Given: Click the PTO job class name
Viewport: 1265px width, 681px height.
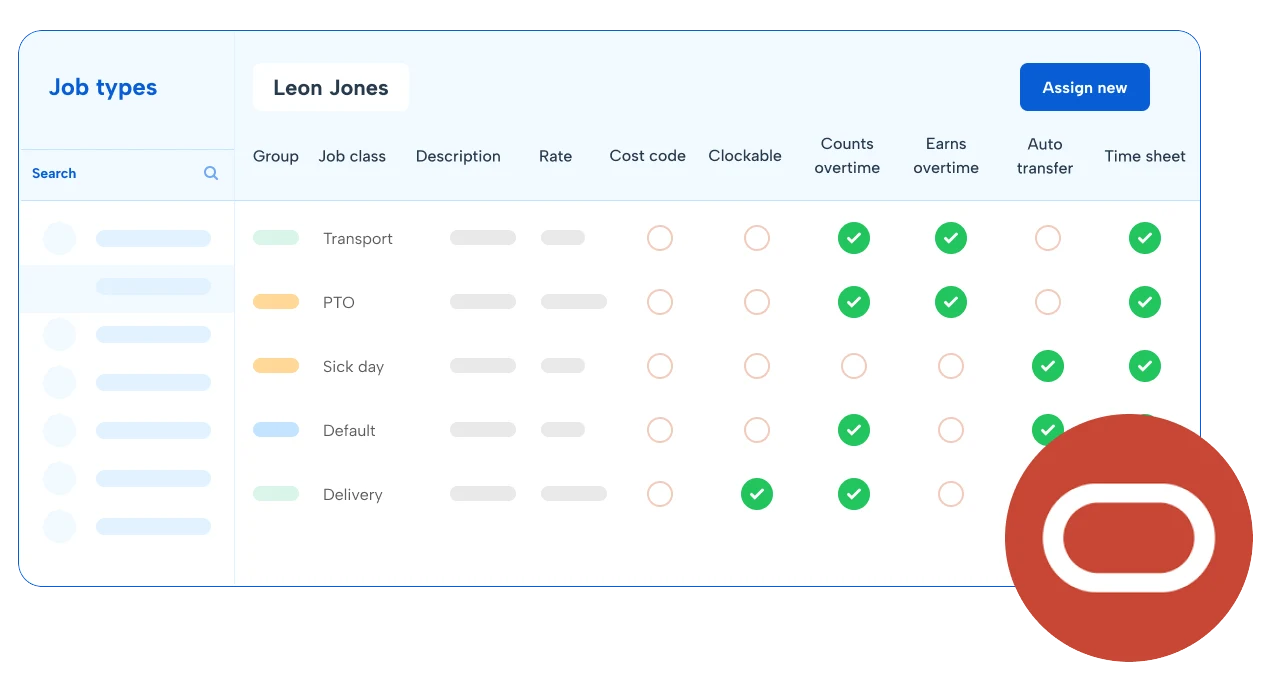Looking at the screenshot, I should (x=339, y=303).
